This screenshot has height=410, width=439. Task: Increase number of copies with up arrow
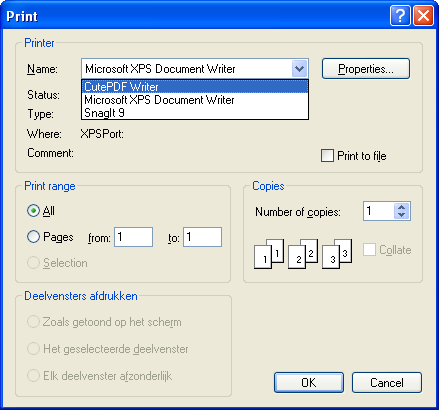click(x=402, y=207)
